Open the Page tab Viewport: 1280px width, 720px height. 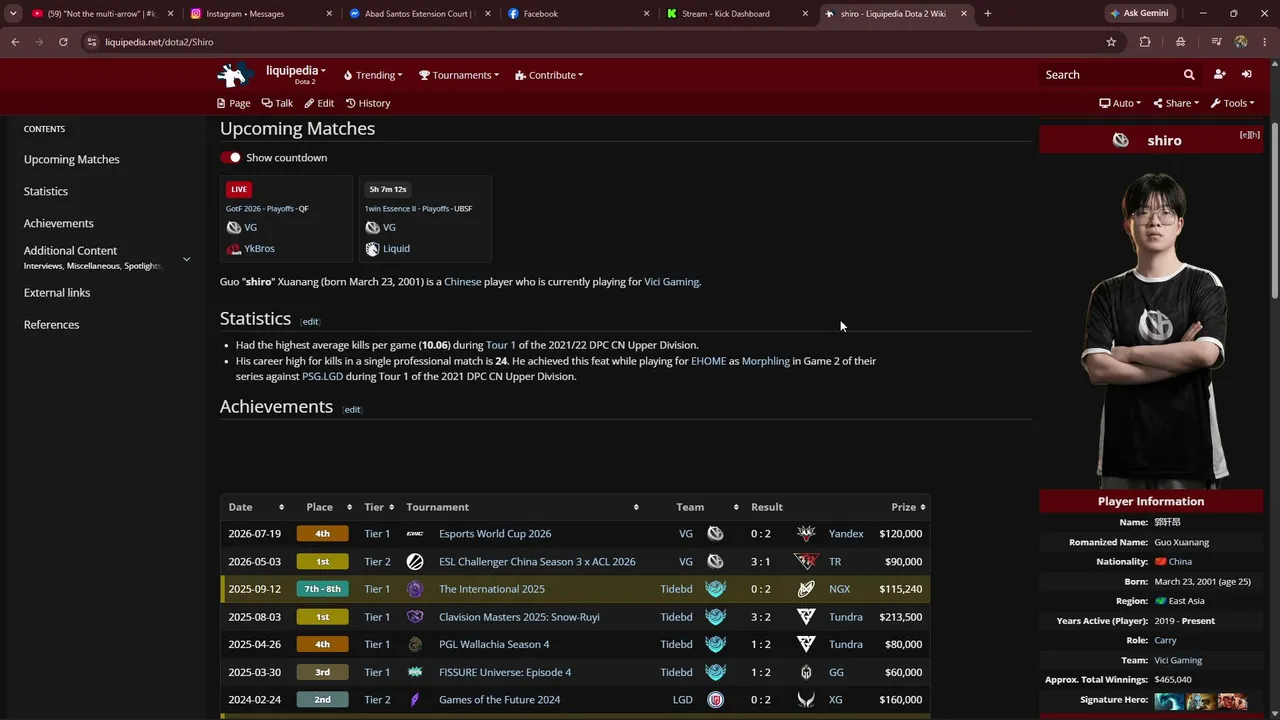pos(233,103)
